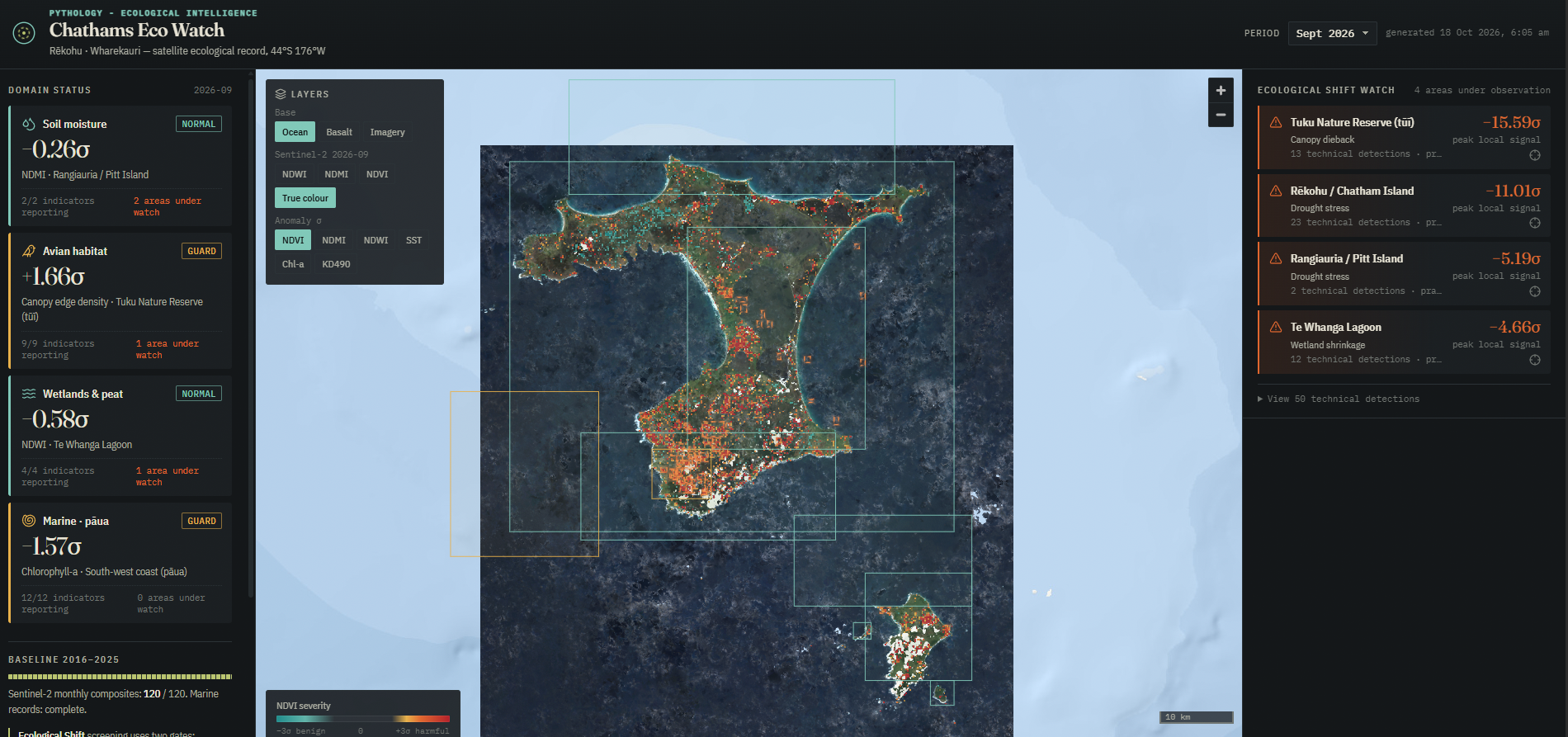Screen dimensions: 1568x737
Task: Switch base layer to Basalt
Action: point(339,132)
